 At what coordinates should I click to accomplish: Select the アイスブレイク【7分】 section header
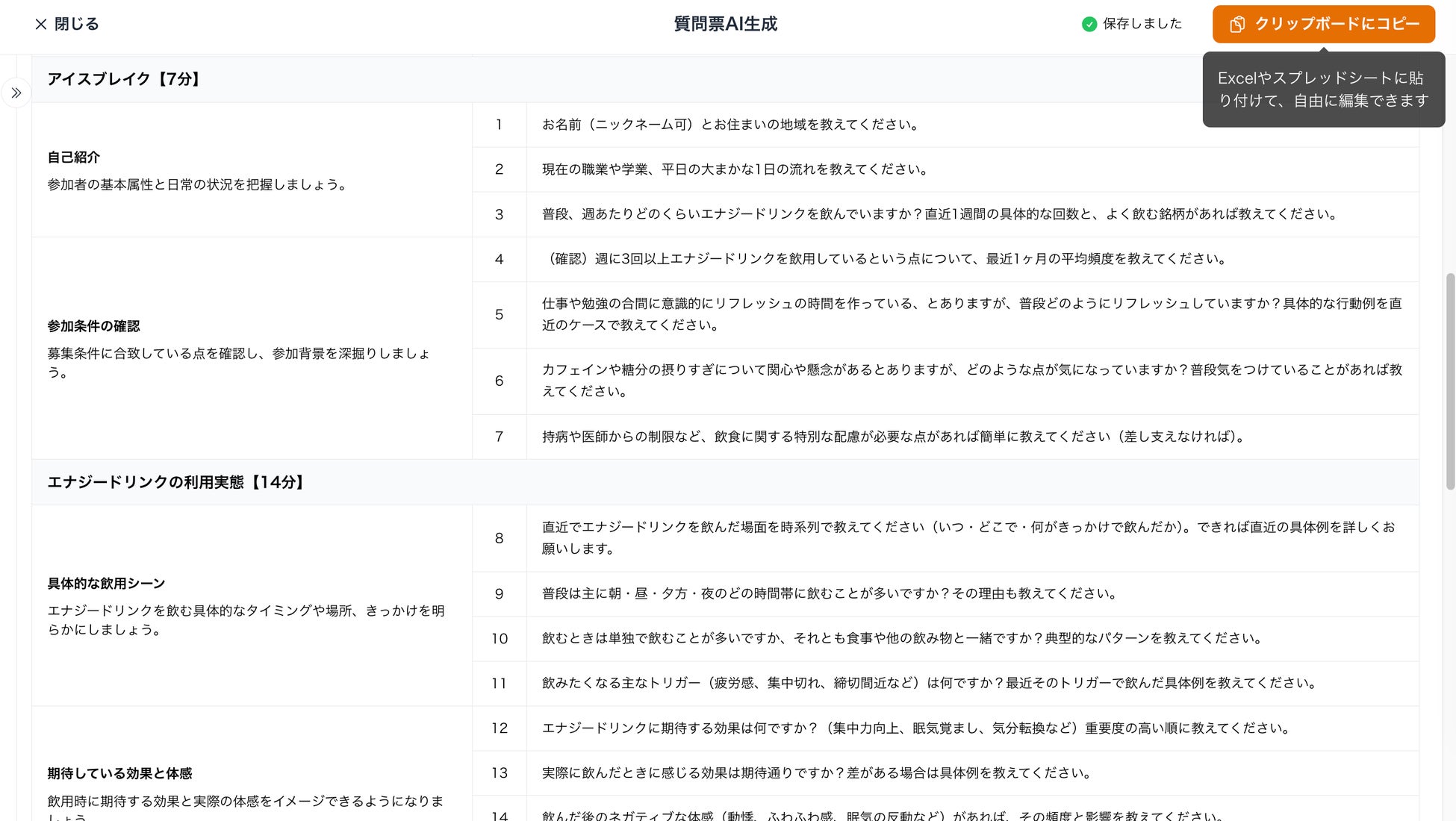(x=125, y=79)
